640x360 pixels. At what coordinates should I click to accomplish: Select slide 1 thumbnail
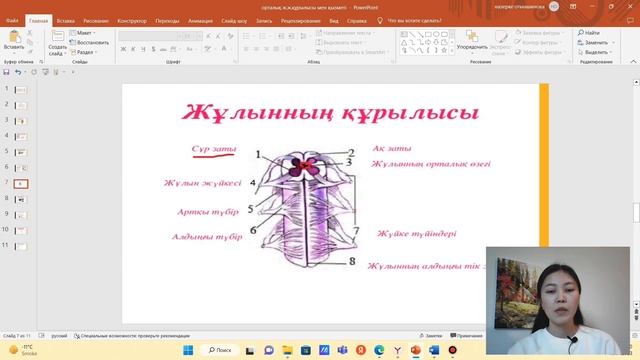[21, 90]
